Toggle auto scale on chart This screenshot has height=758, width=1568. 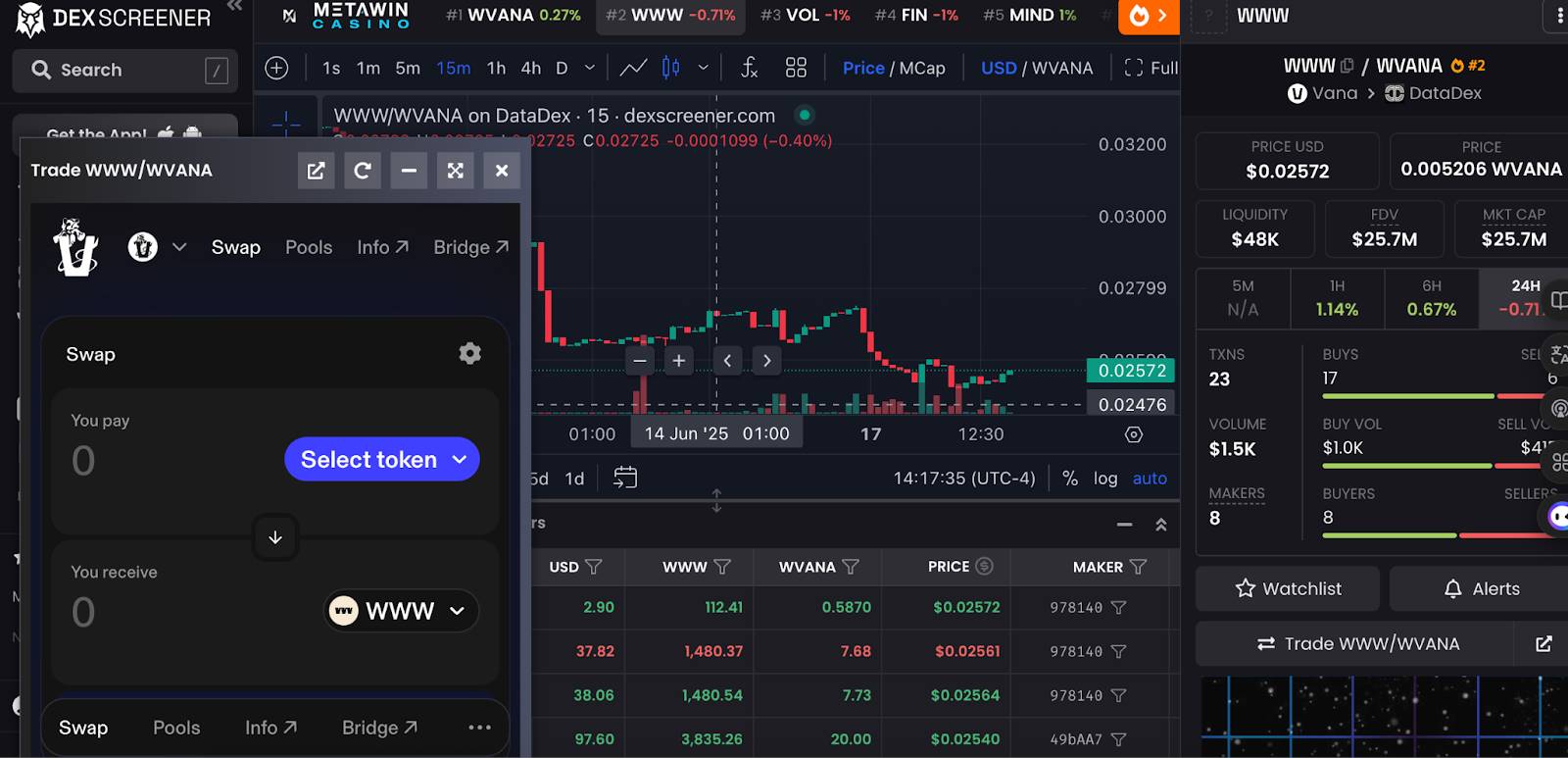coord(1150,479)
